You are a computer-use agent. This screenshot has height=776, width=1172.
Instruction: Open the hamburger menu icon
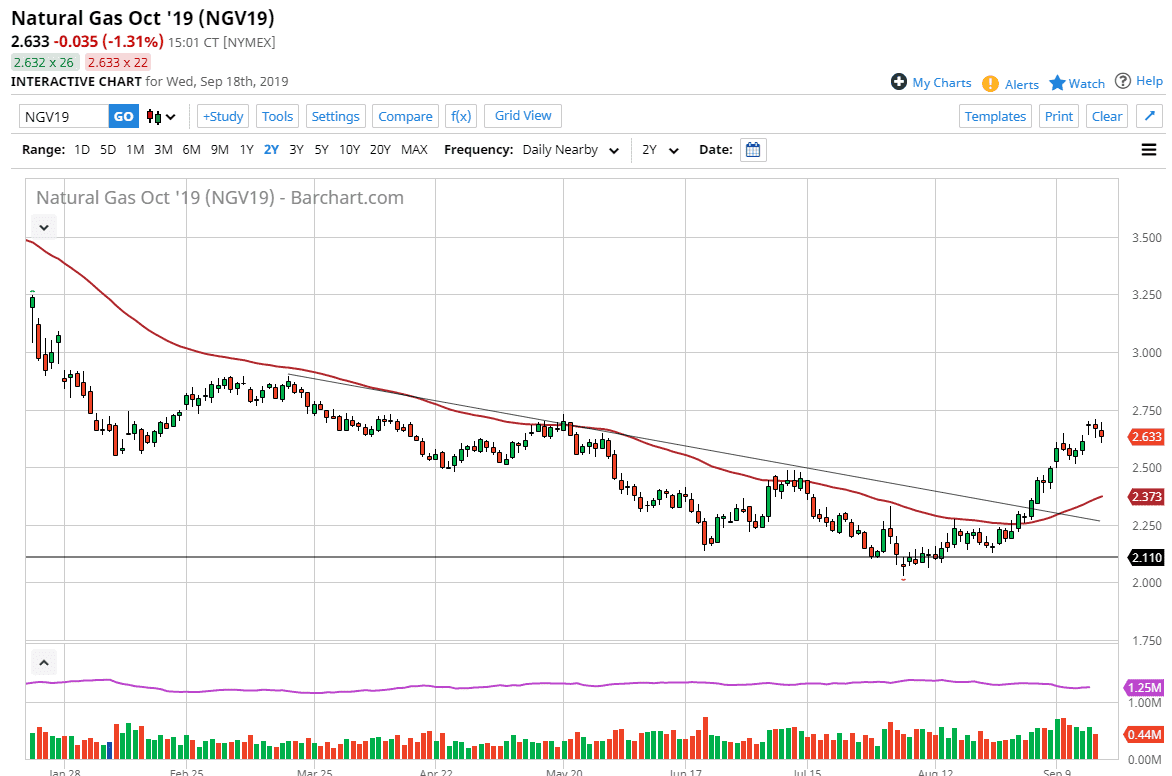pyautogui.click(x=1148, y=150)
